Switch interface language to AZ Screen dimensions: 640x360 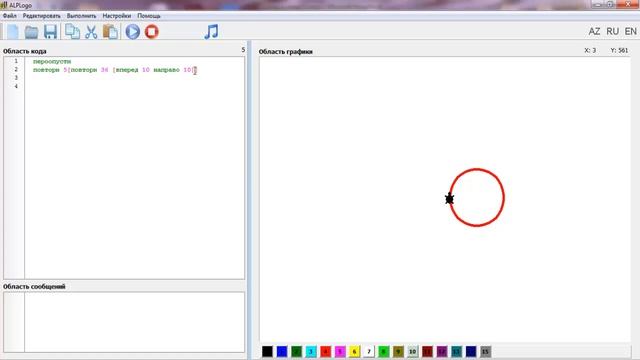click(594, 31)
